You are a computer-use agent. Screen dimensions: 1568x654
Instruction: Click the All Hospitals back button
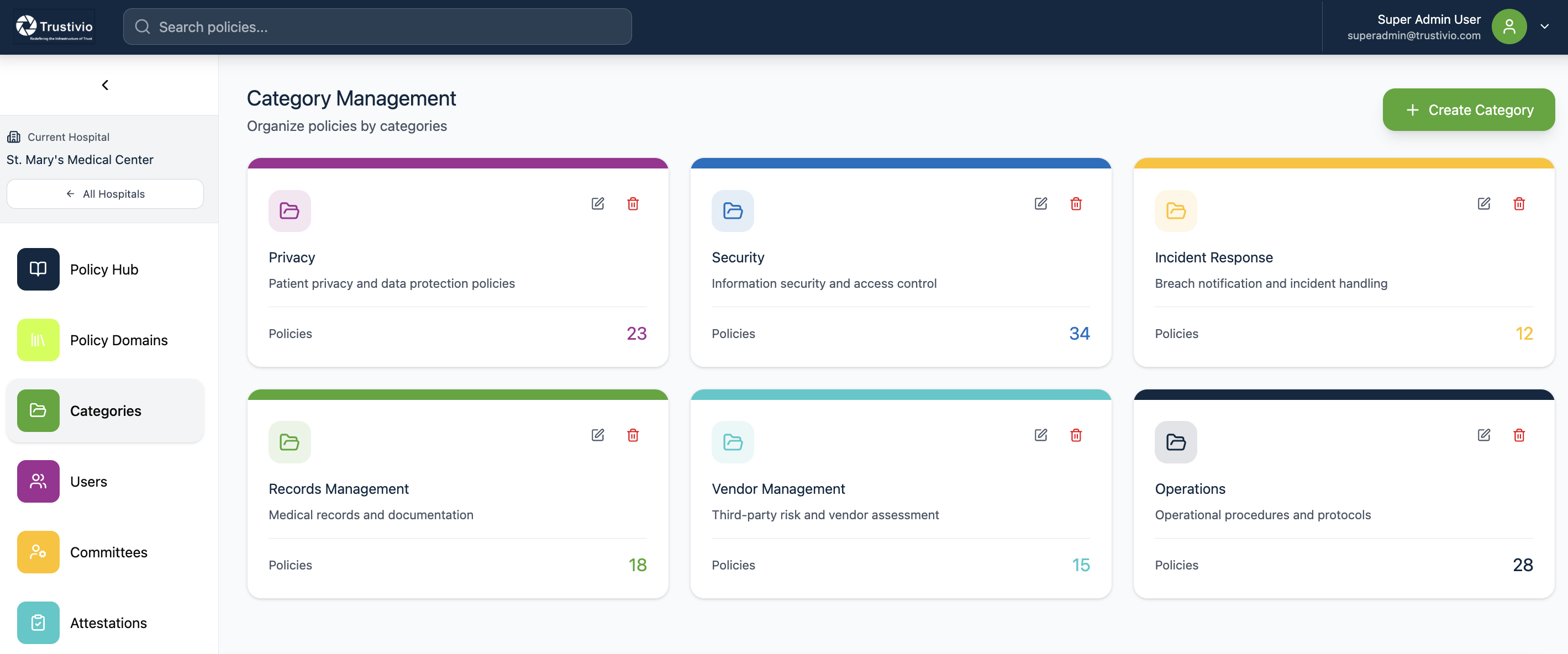104,193
